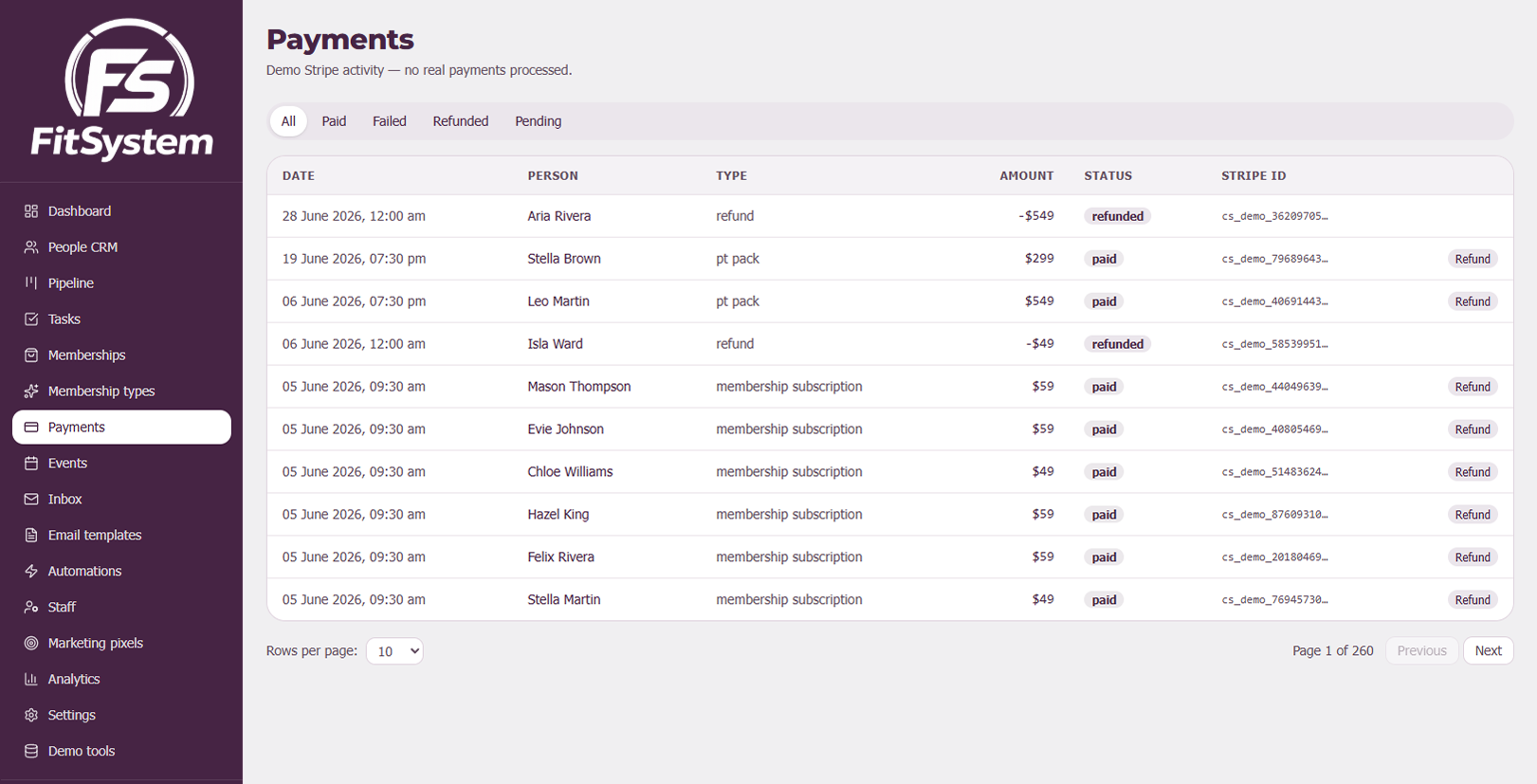
Task: Click the Analytics bar chart icon
Action: pyautogui.click(x=31, y=680)
